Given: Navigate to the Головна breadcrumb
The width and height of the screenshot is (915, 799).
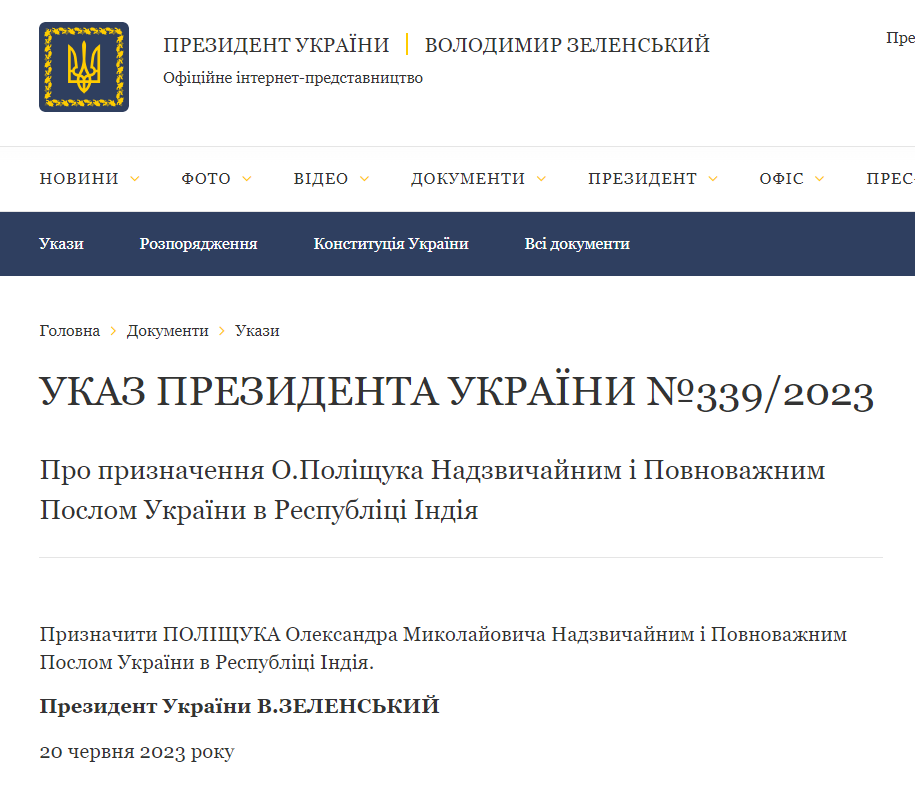Looking at the screenshot, I should 68,330.
